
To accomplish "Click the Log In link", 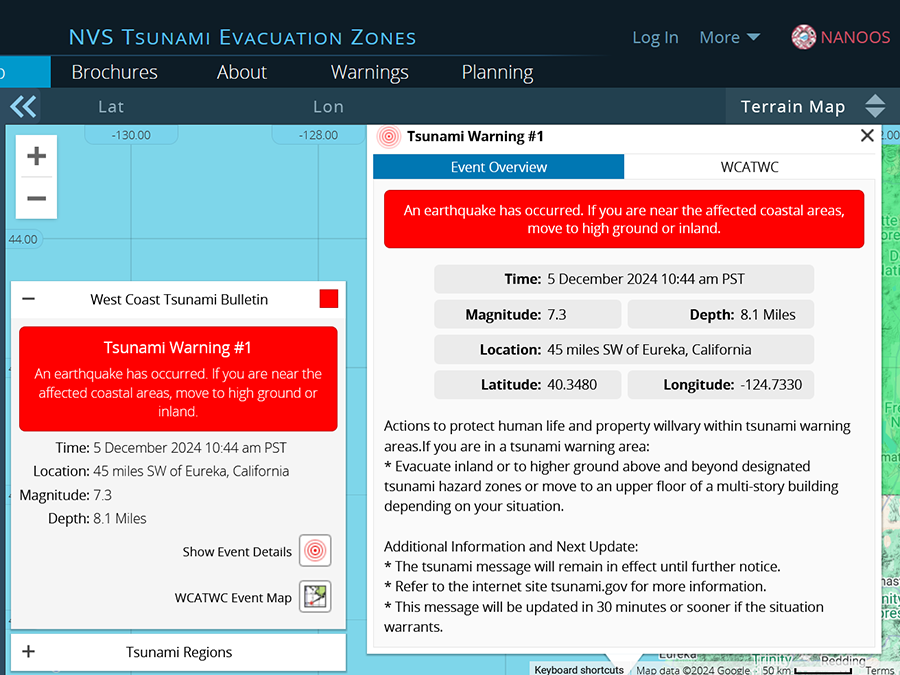I will click(655, 38).
